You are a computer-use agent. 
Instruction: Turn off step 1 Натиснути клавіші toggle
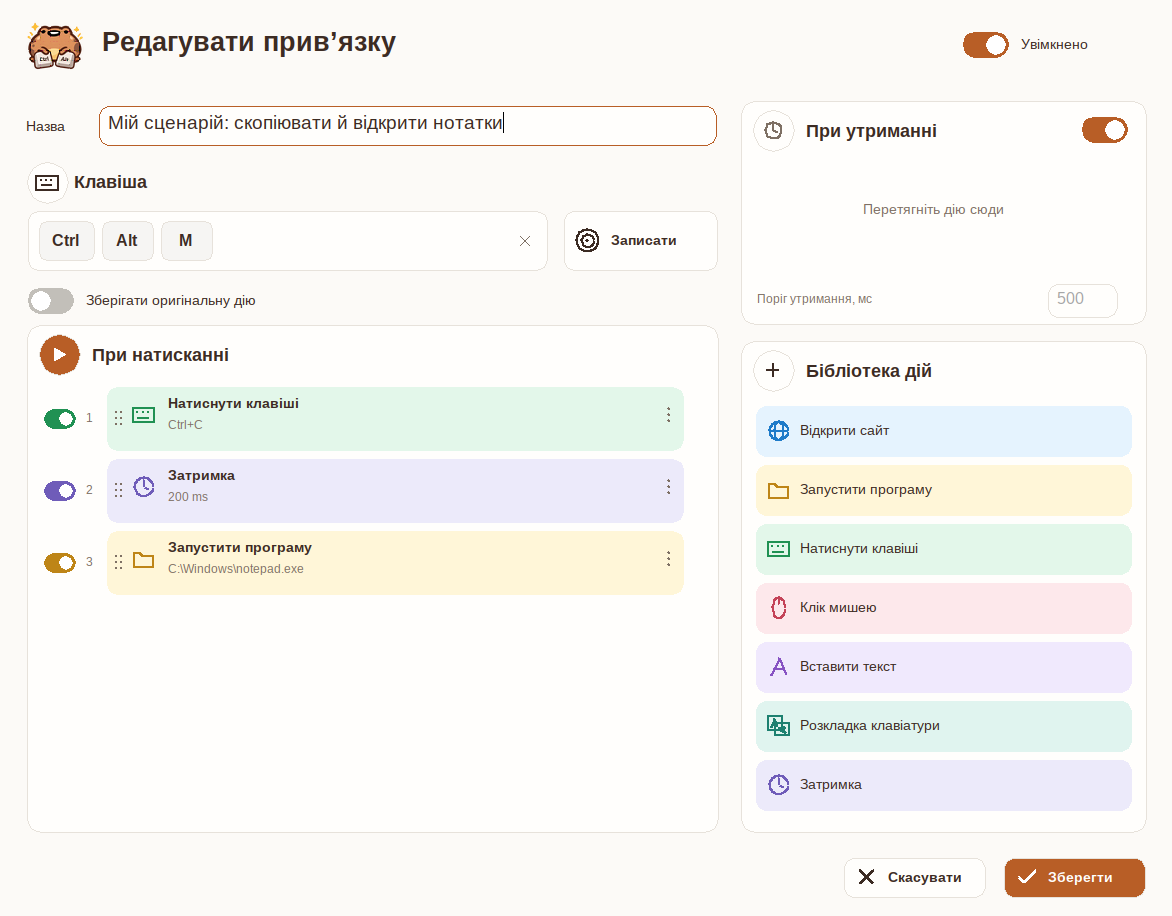(60, 419)
